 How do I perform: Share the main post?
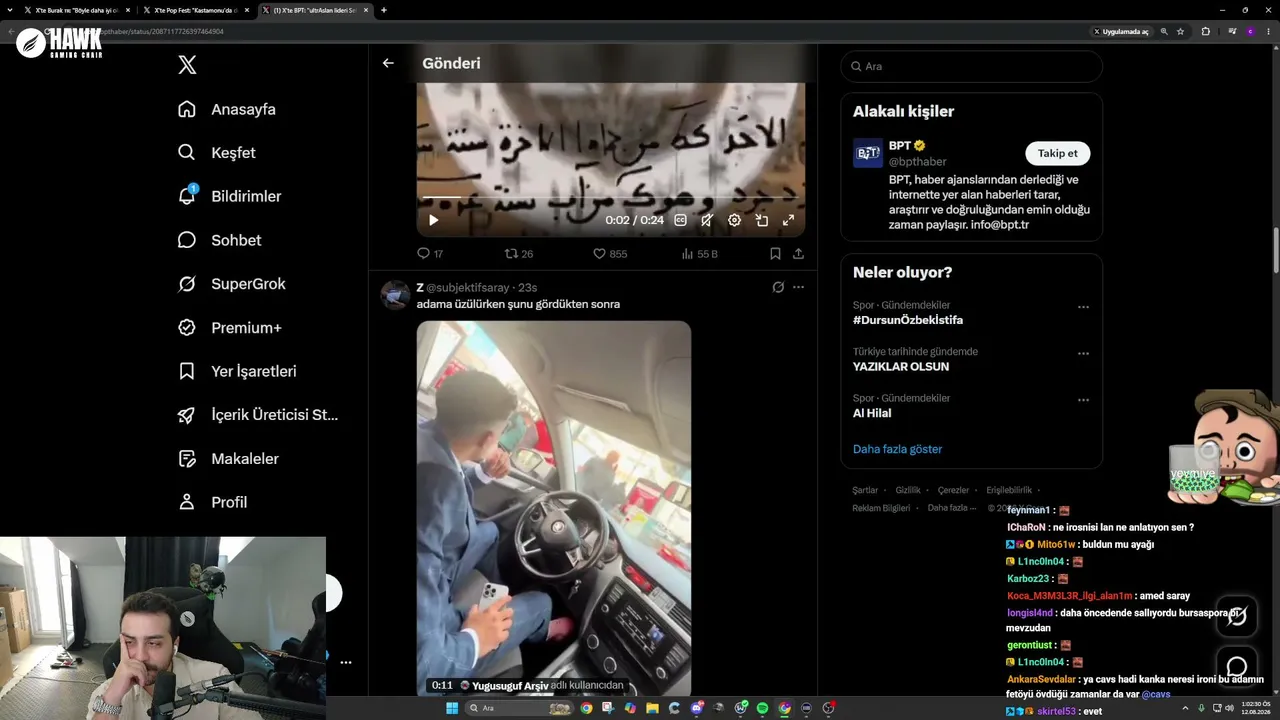click(798, 254)
